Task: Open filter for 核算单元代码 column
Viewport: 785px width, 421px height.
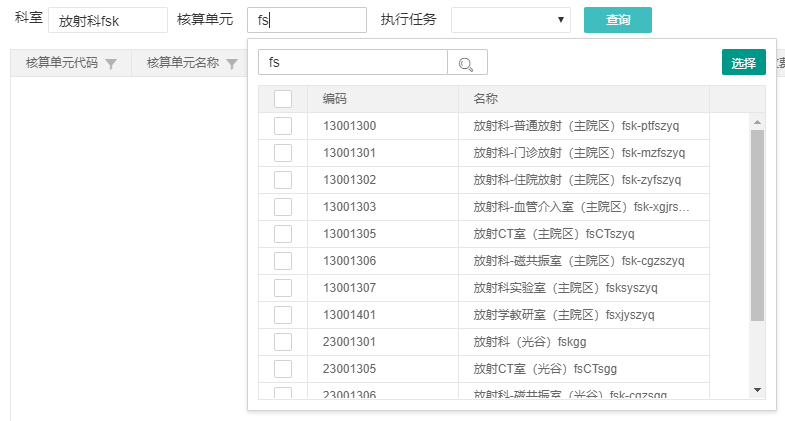Action: (111, 64)
